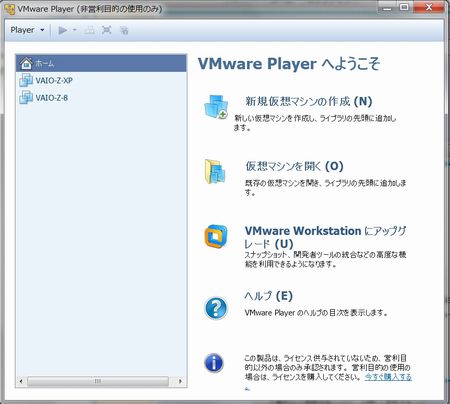Click the Unity mode toolbar icon
The width and height of the screenshot is (450, 404).
tap(124, 30)
